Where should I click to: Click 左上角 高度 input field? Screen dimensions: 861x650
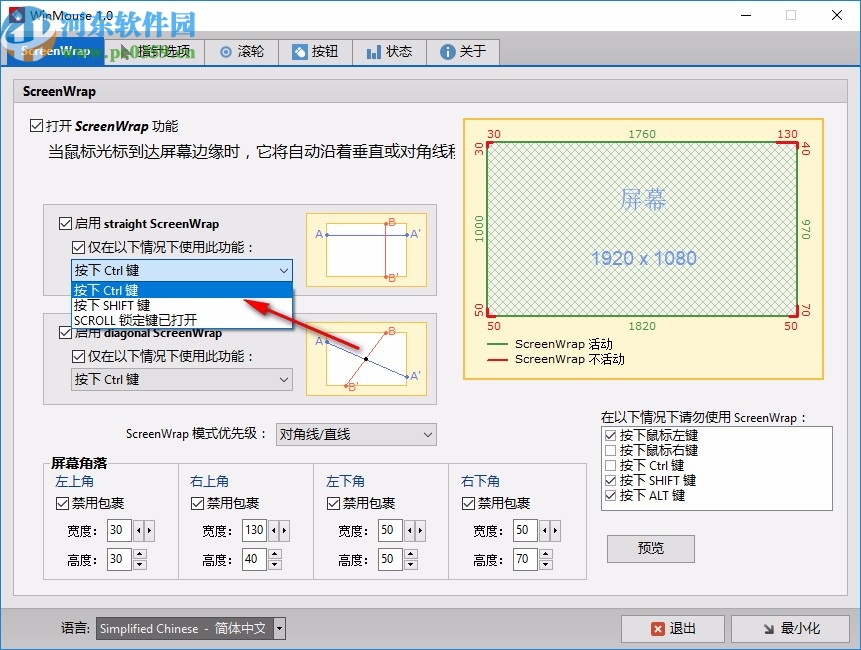tap(119, 559)
